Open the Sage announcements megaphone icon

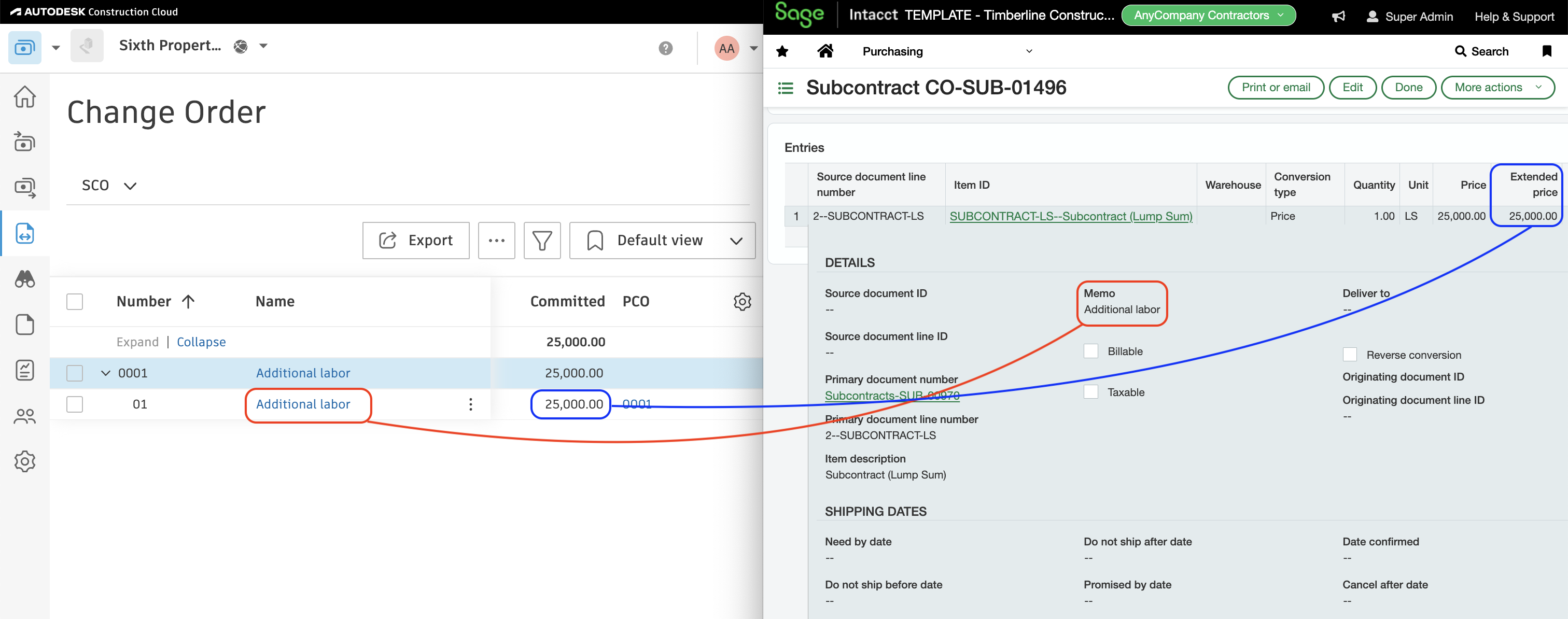coord(1338,17)
